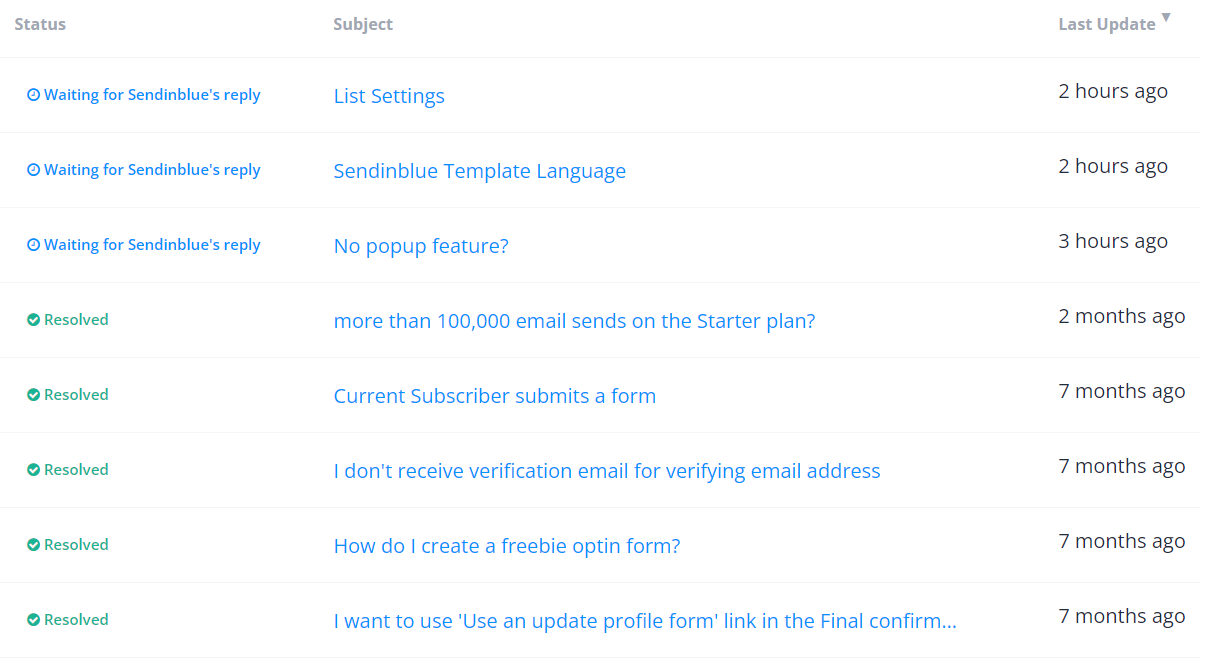Open the No popup feature? ticket
The width and height of the screenshot is (1217, 669).
[x=421, y=246]
